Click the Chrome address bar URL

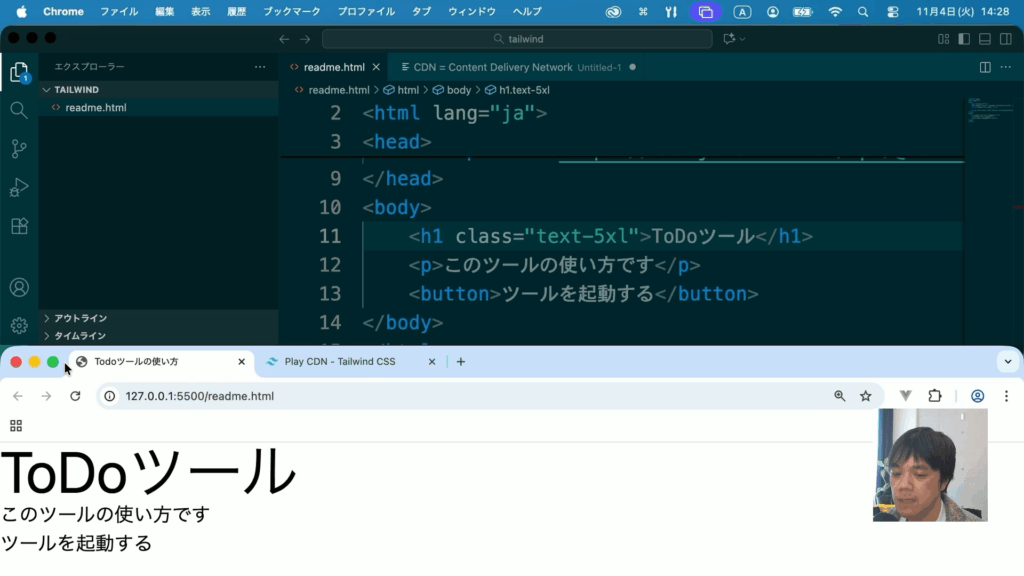pyautogui.click(x=200, y=396)
